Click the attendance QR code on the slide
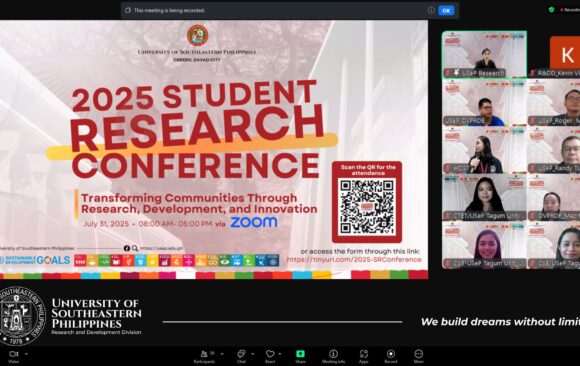Viewport: 580px width, 366px height. (367, 207)
